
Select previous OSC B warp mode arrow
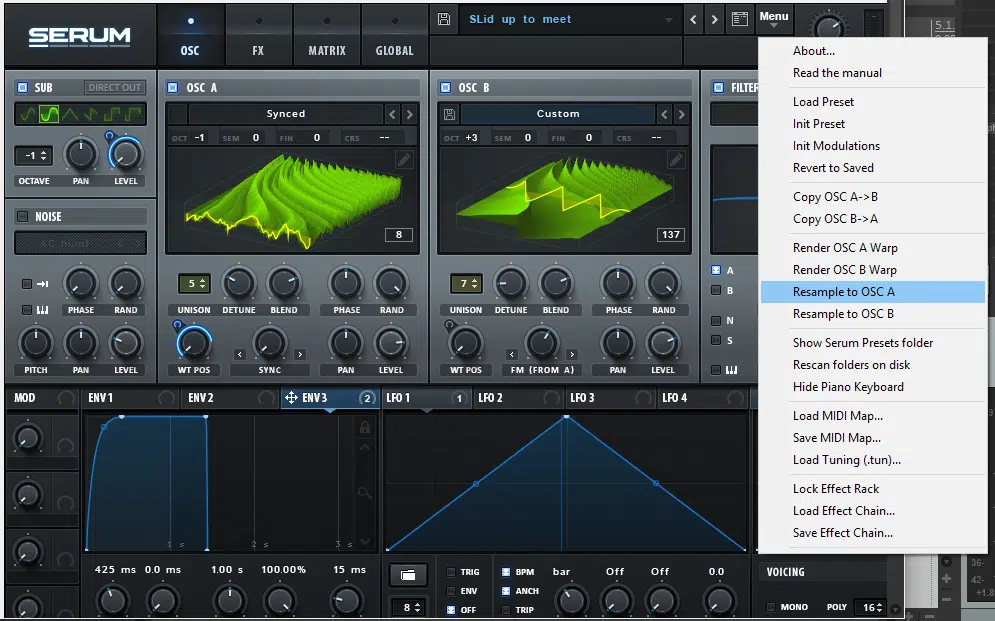coord(511,355)
